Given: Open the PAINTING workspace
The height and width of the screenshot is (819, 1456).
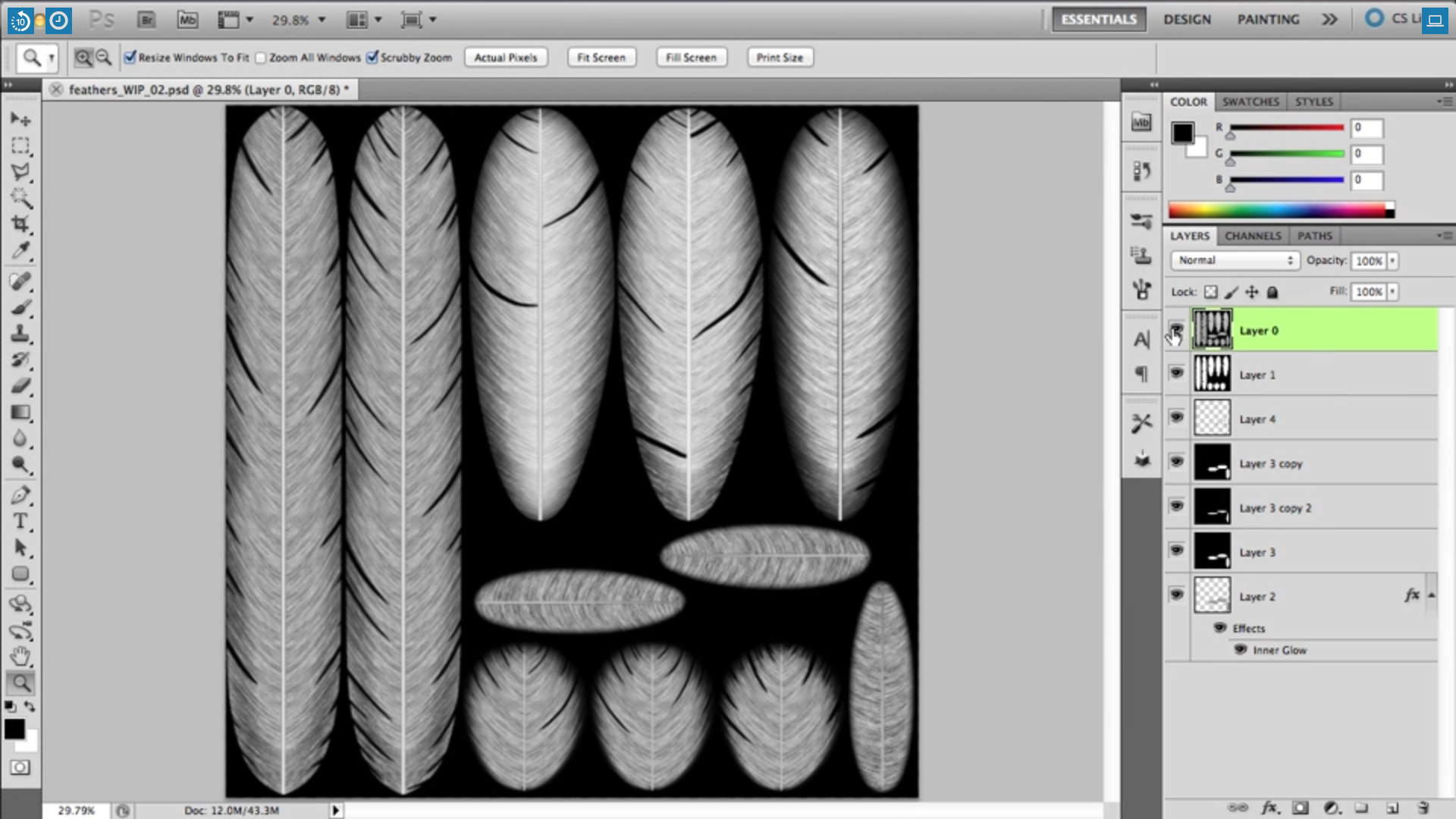Looking at the screenshot, I should click(x=1267, y=19).
